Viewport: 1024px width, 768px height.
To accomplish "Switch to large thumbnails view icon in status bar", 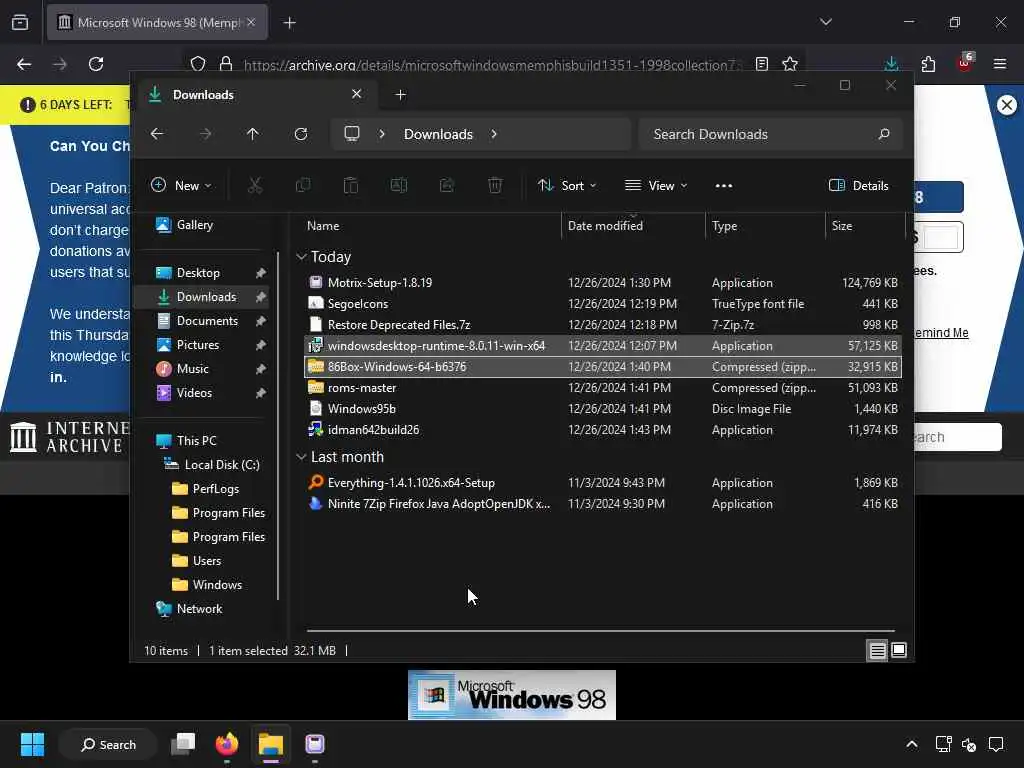I will (899, 650).
